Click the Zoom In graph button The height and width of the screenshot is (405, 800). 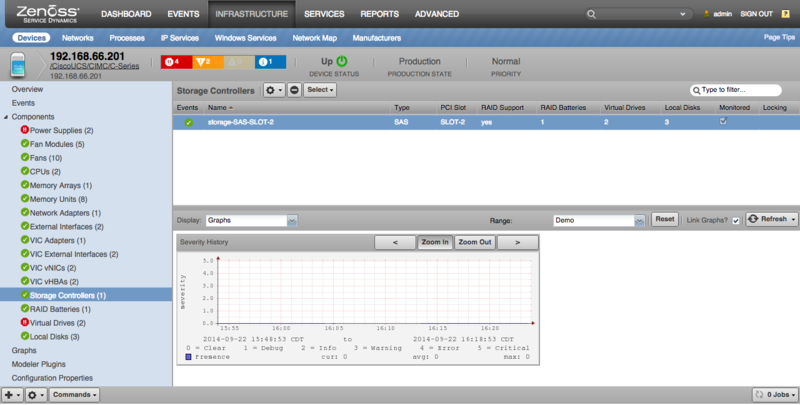(x=435, y=242)
